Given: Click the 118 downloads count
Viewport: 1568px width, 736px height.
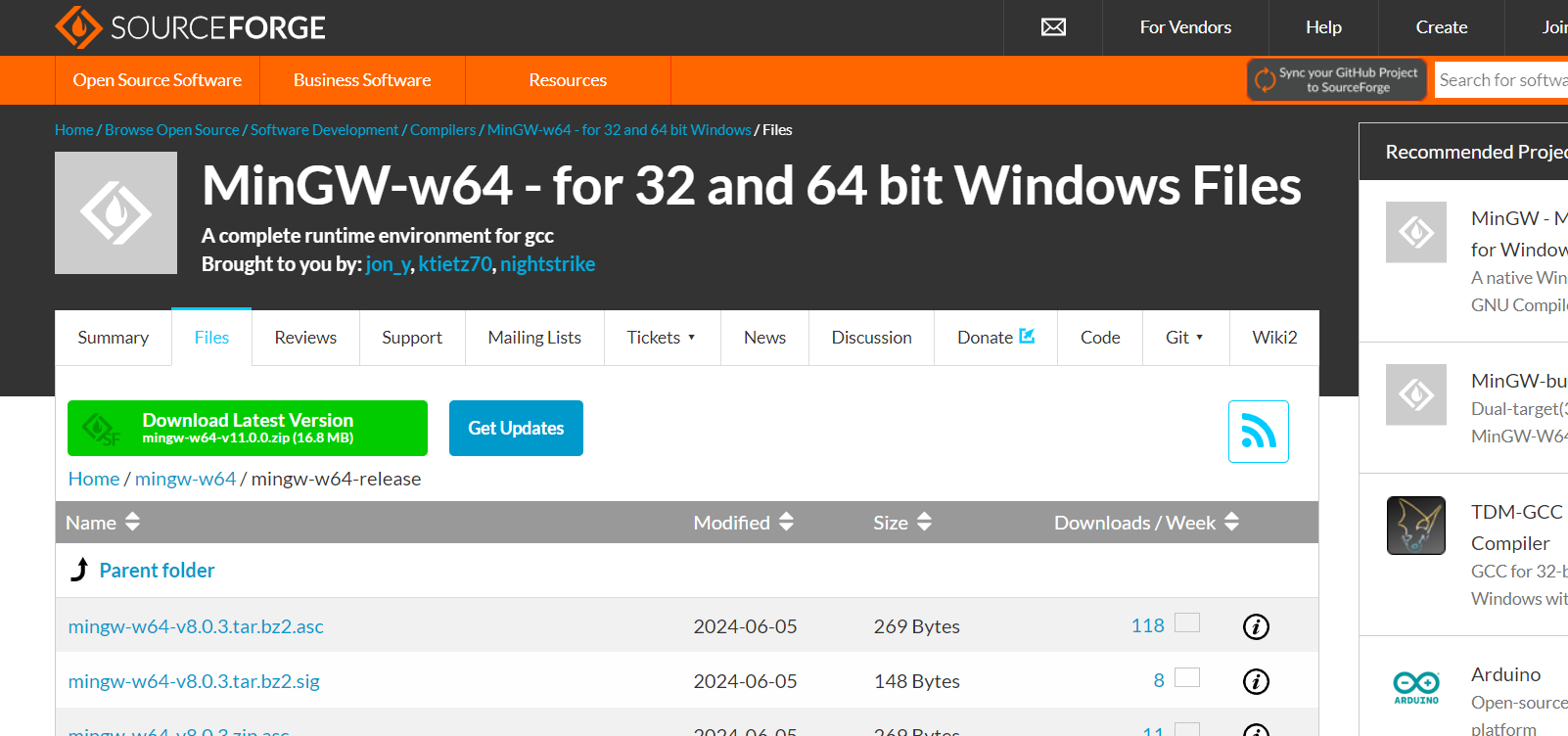Looking at the screenshot, I should (x=1148, y=625).
